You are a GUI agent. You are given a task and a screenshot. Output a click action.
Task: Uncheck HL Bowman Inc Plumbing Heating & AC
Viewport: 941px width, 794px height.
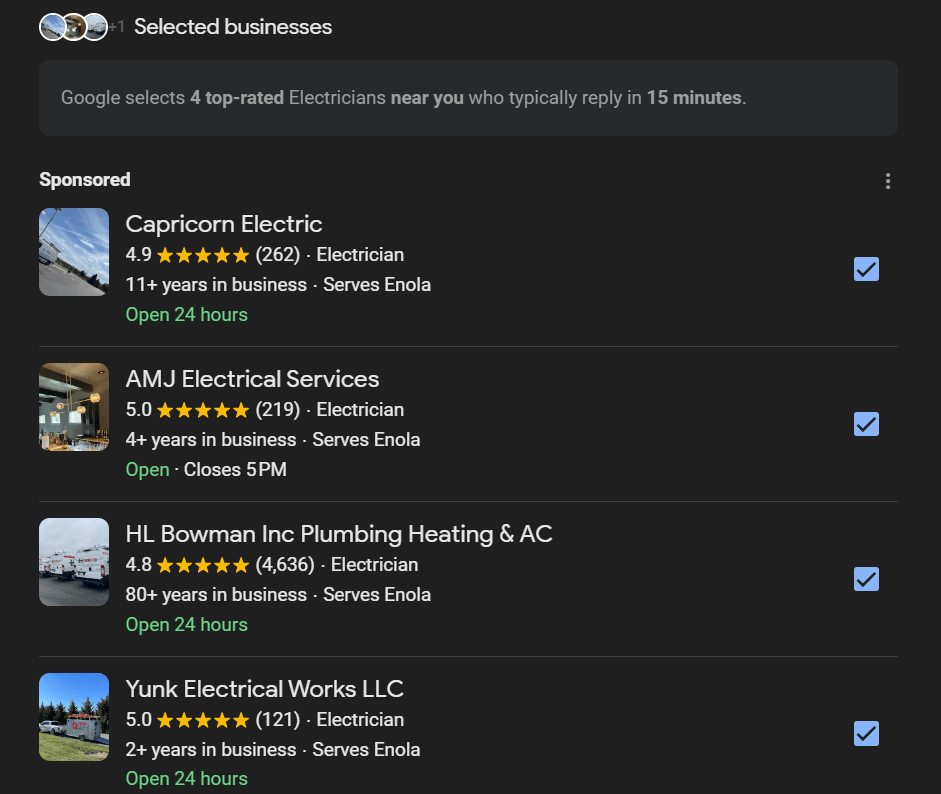866,579
